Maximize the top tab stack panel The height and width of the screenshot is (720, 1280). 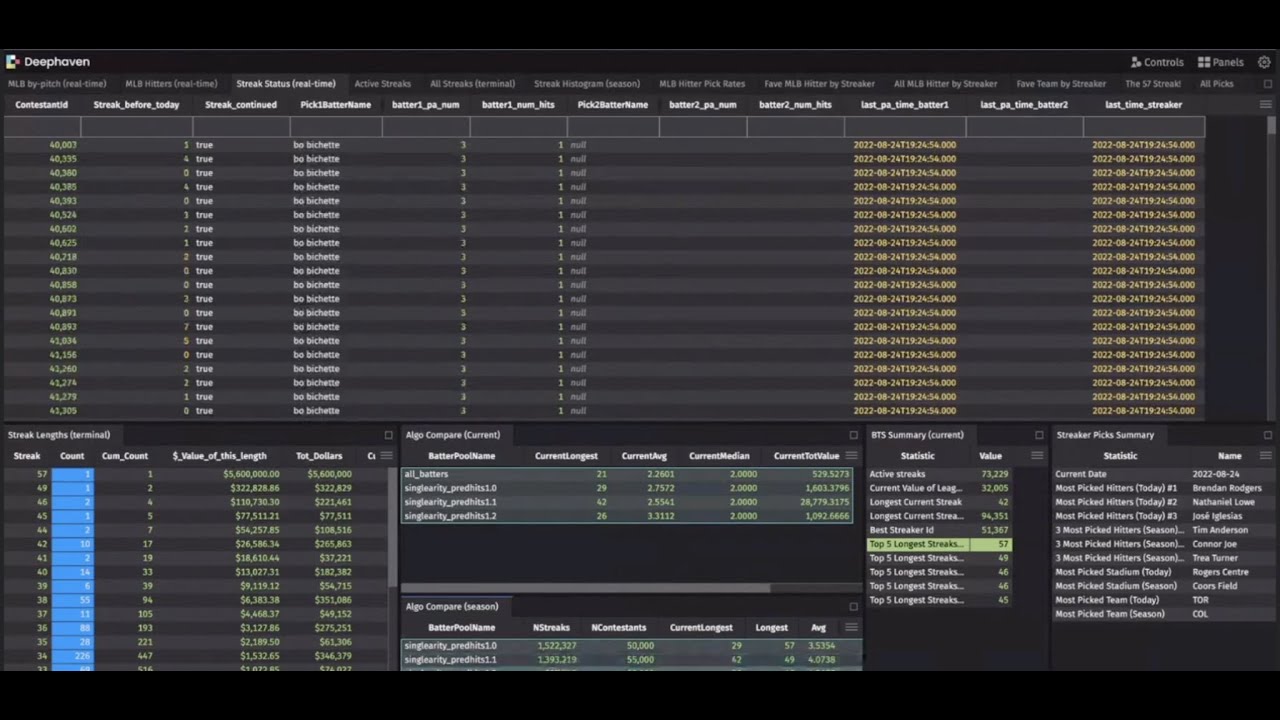click(x=1267, y=84)
